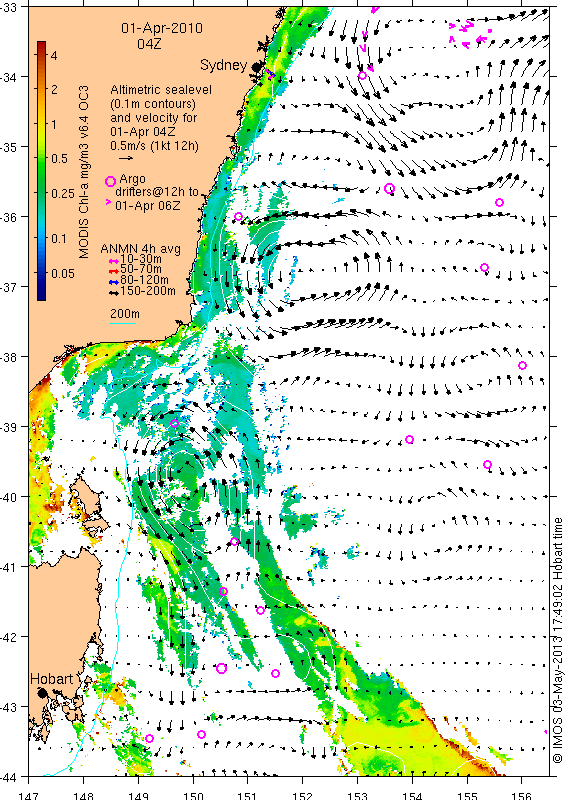Click the magenta drifter arrowhead legend symbol

point(108,203)
